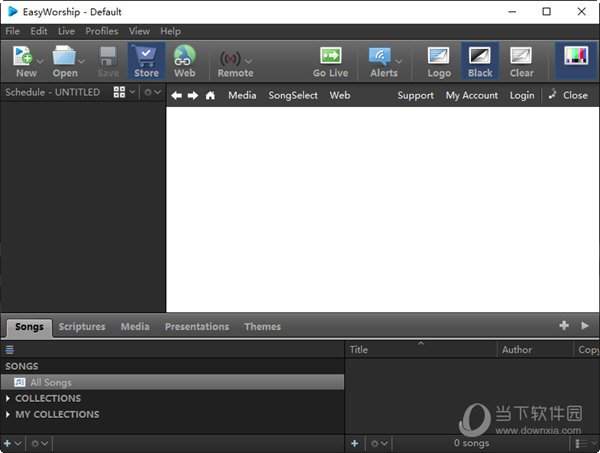600x453 pixels.
Task: Open the Help menu
Action: [170, 31]
